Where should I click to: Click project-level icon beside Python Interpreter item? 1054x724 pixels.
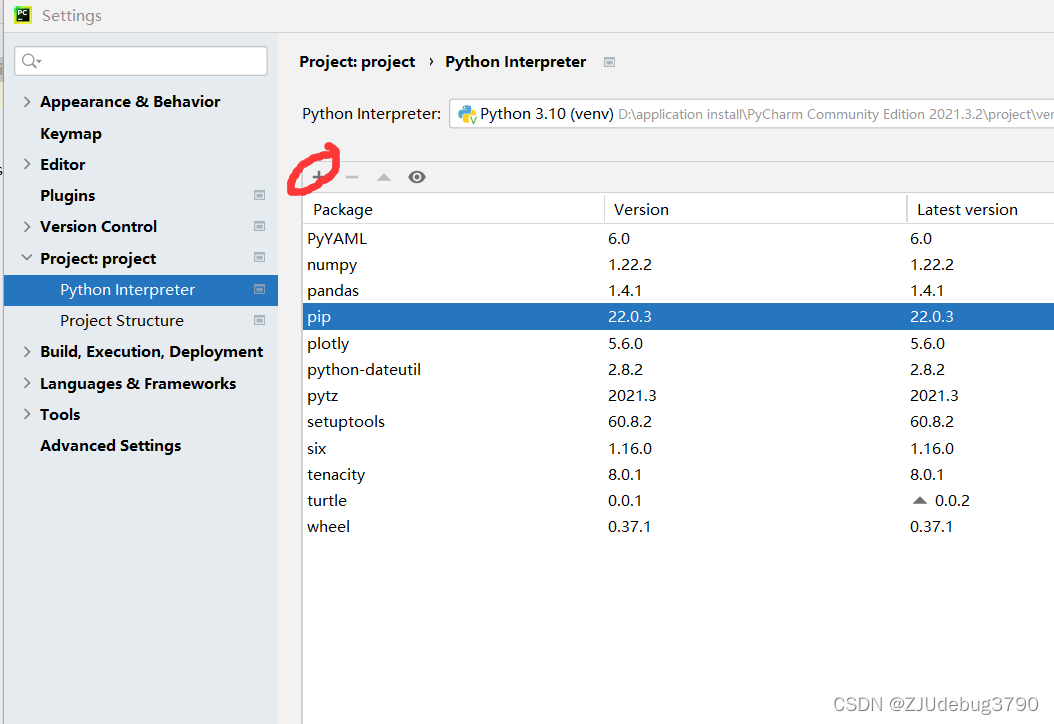tap(259, 289)
